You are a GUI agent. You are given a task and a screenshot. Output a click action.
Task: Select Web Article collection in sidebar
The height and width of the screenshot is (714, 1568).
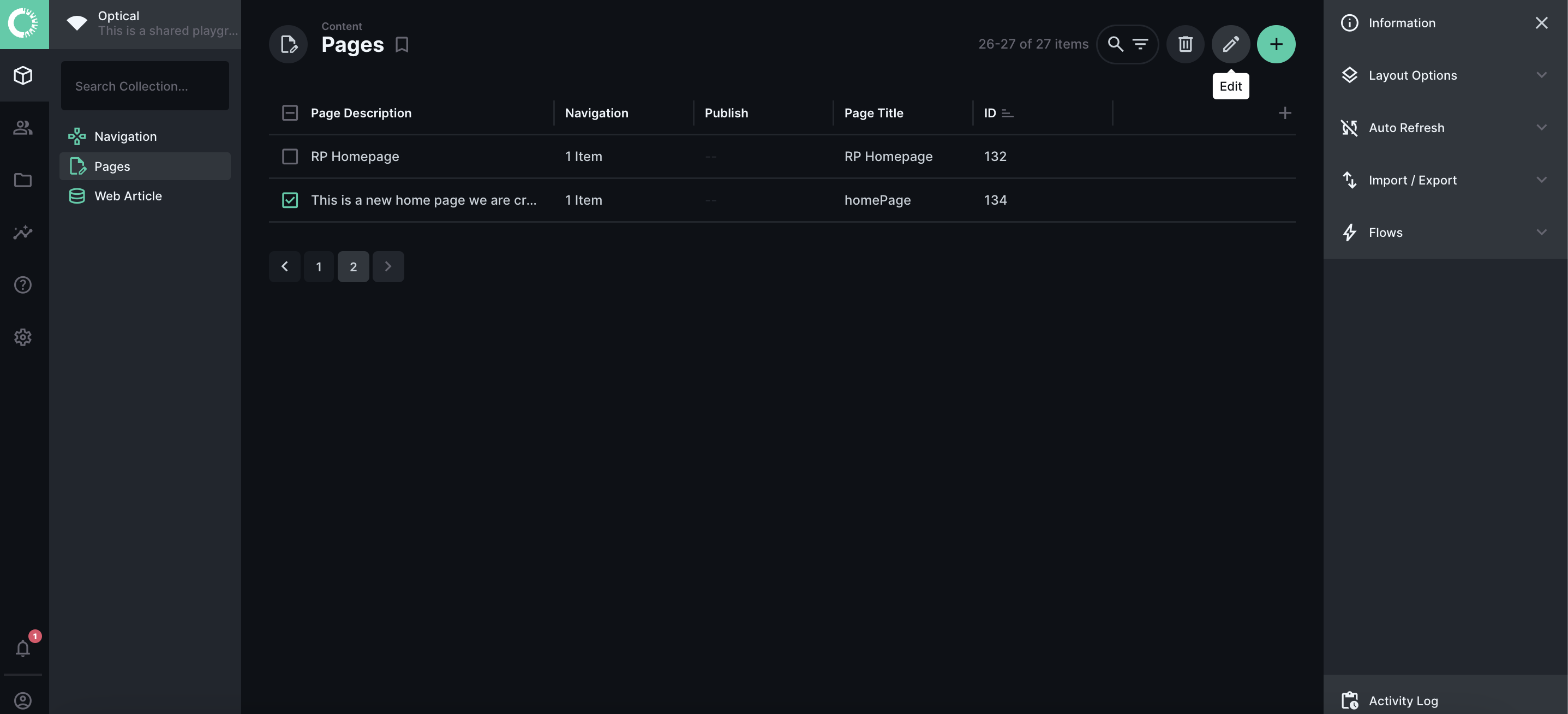[128, 196]
